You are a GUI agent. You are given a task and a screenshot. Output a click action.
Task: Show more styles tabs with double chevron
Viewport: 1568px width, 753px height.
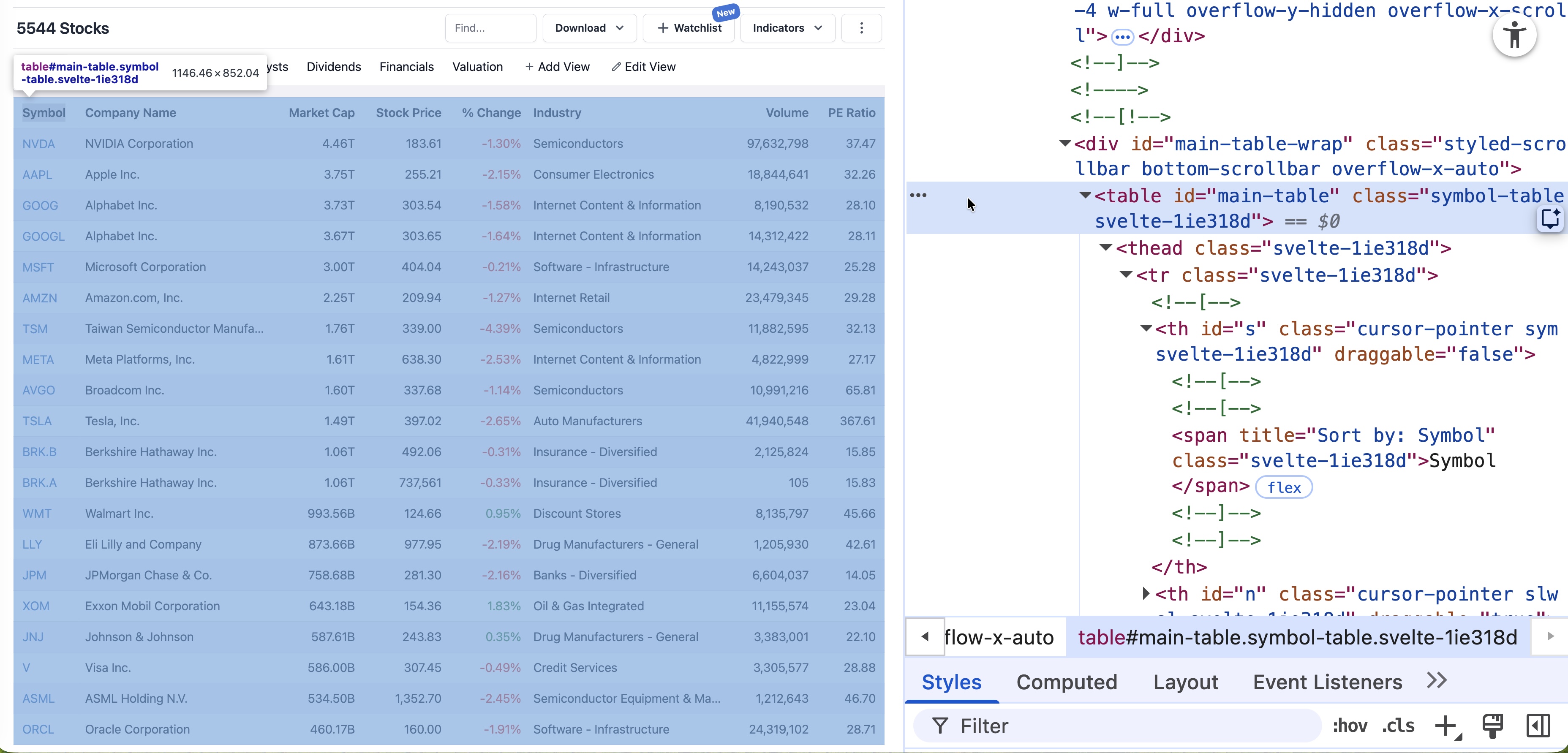(x=1437, y=680)
